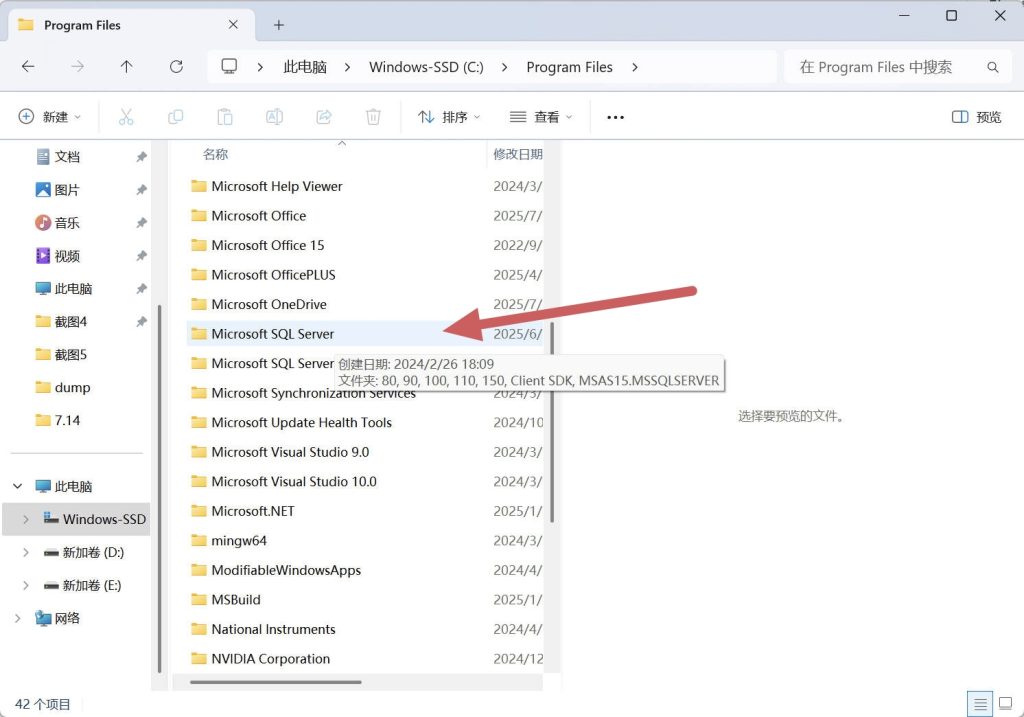Screen dimensions: 1024x717
Task: Open the 排序 sort dropdown
Action: (449, 117)
